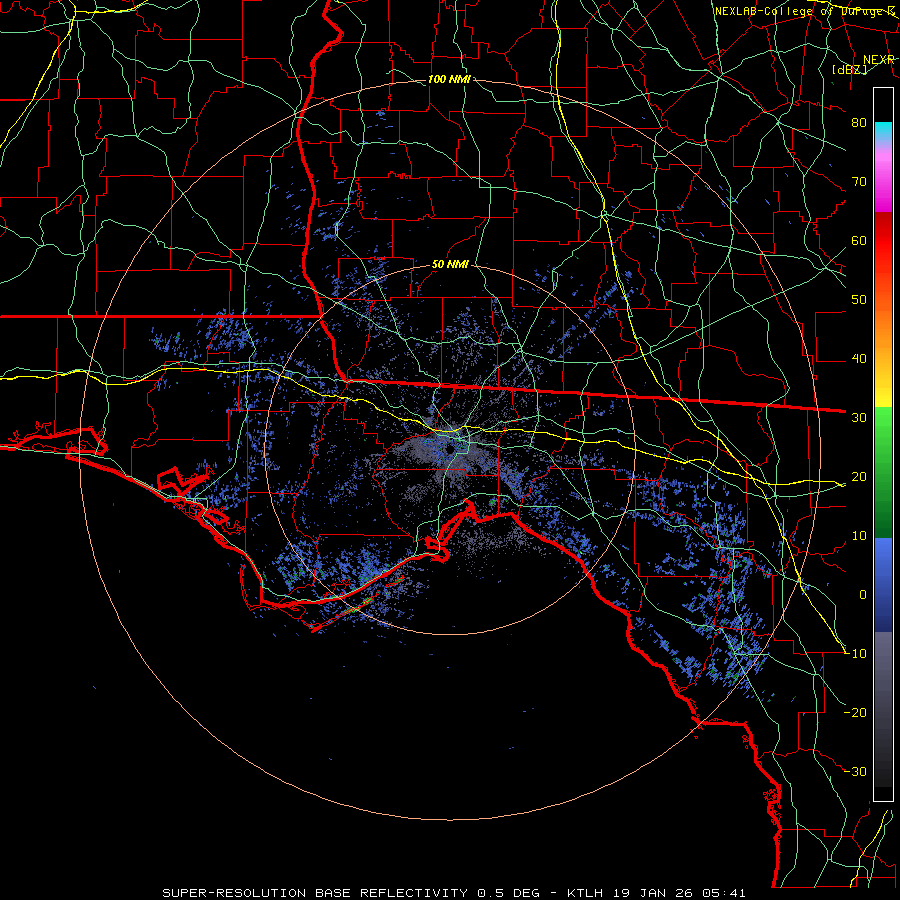Click the -30 value on the dBZ scale
Screen dimensions: 900x900
(x=855, y=771)
